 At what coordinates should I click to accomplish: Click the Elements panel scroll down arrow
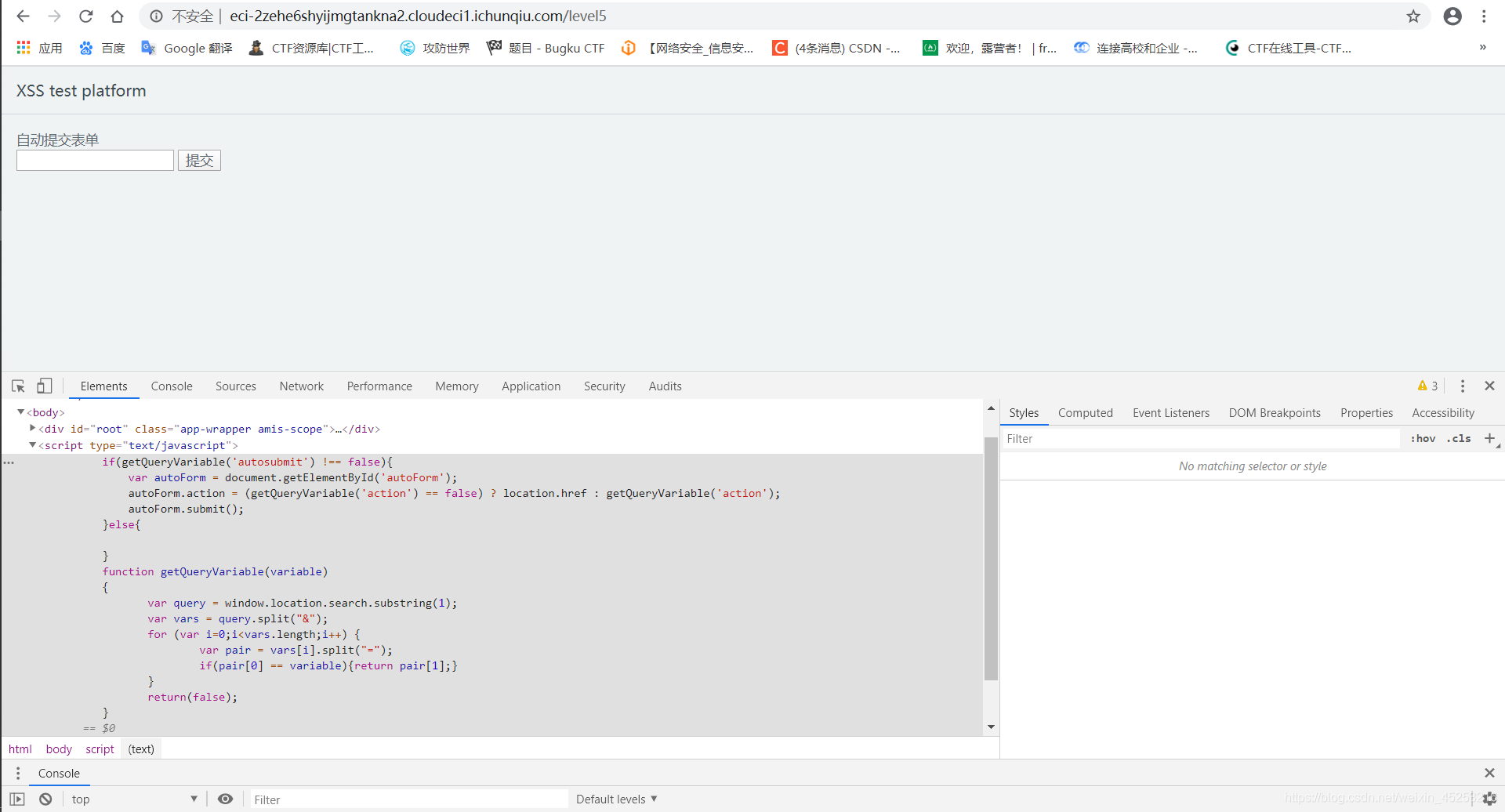pos(991,727)
